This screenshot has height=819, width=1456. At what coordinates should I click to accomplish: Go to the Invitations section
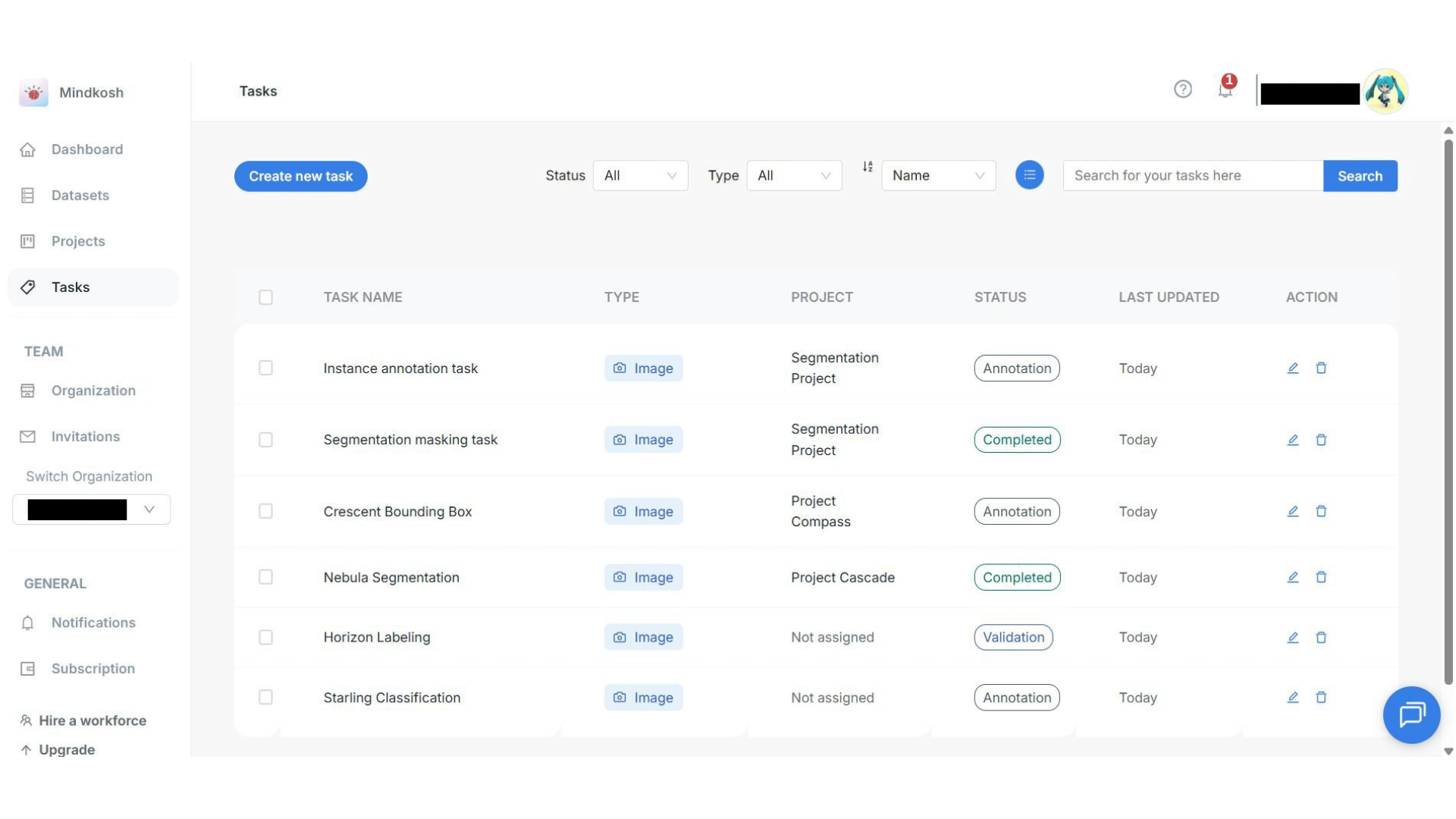click(85, 436)
